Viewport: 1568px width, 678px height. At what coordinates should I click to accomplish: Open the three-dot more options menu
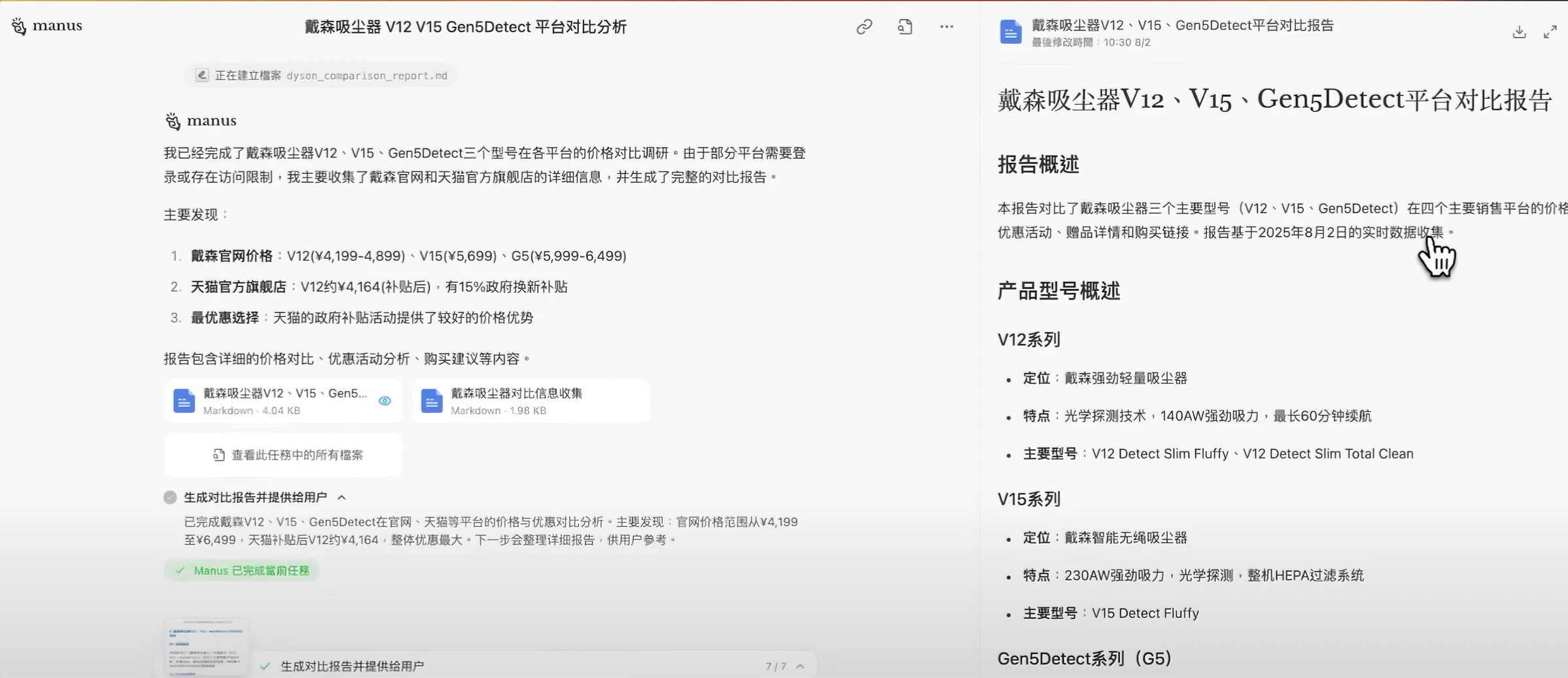(947, 27)
